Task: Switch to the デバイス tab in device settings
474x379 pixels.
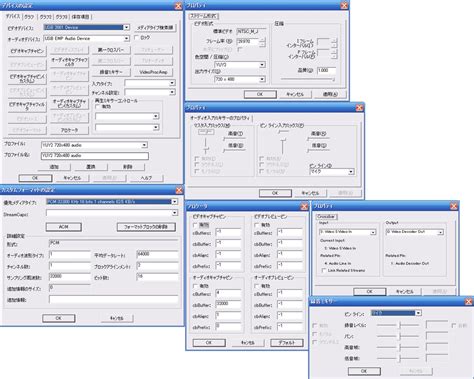Action: (13, 16)
